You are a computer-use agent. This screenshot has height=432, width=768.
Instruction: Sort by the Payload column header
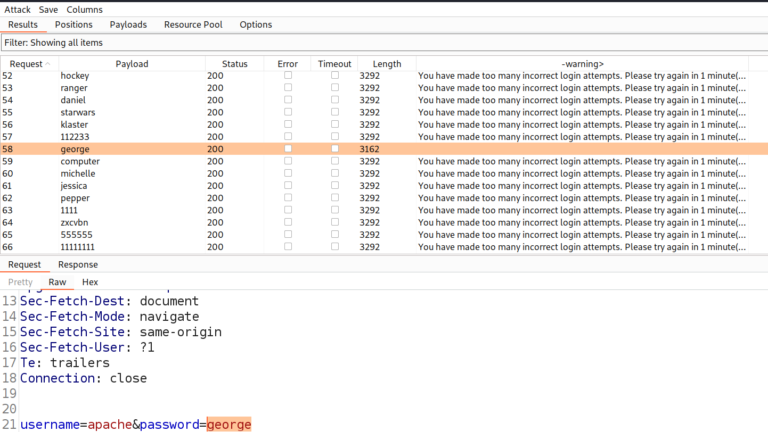coord(131,64)
